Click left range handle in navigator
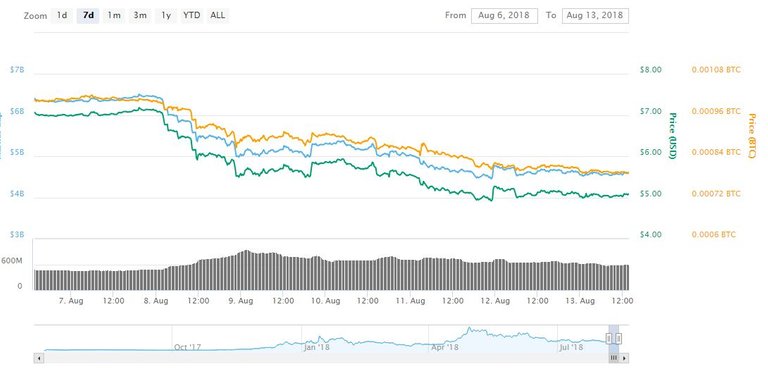This screenshot has height=375, width=768. [609, 338]
